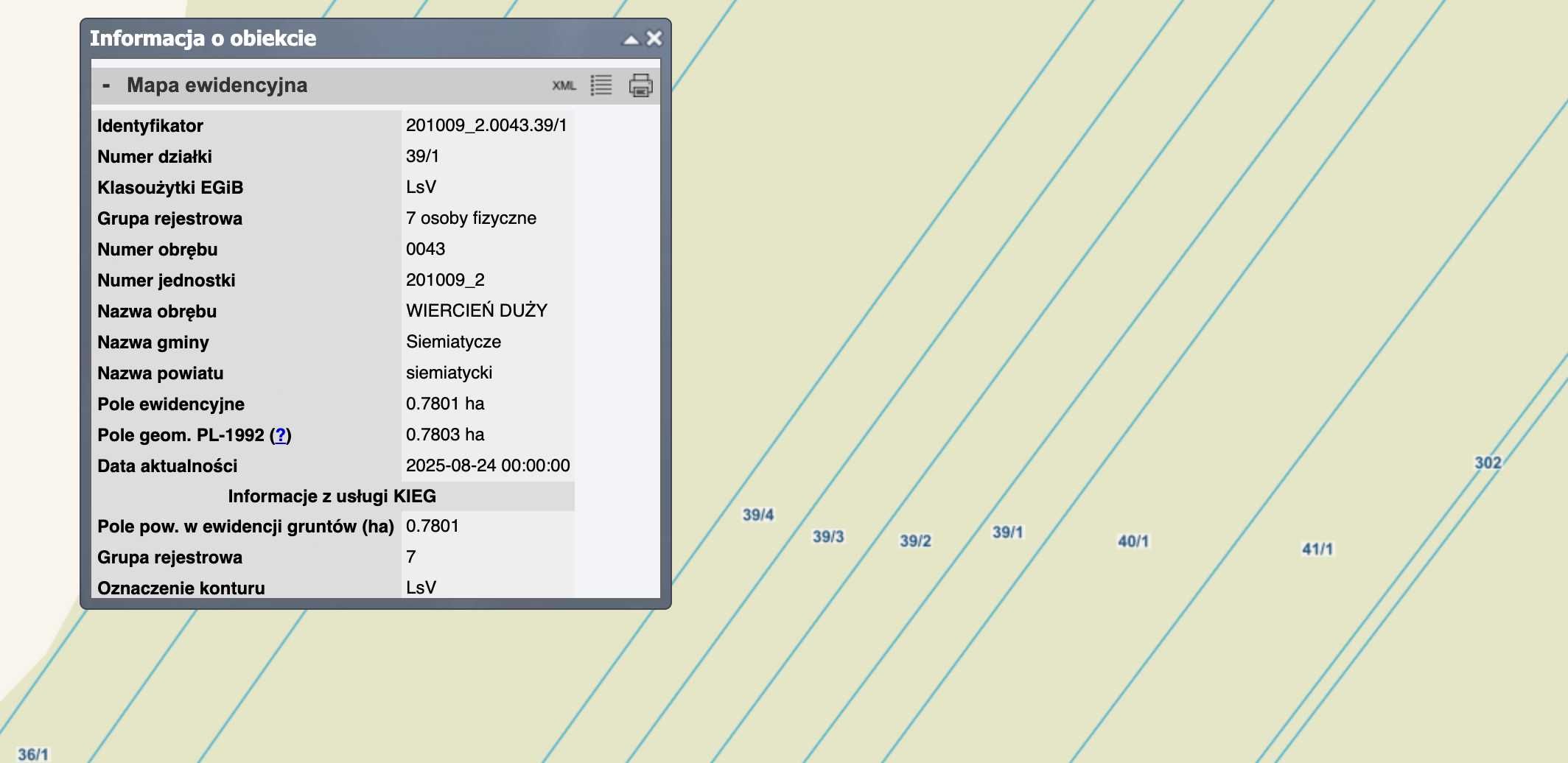The width and height of the screenshot is (1568, 763).
Task: Click the Identyfikator row label
Action: tap(150, 126)
